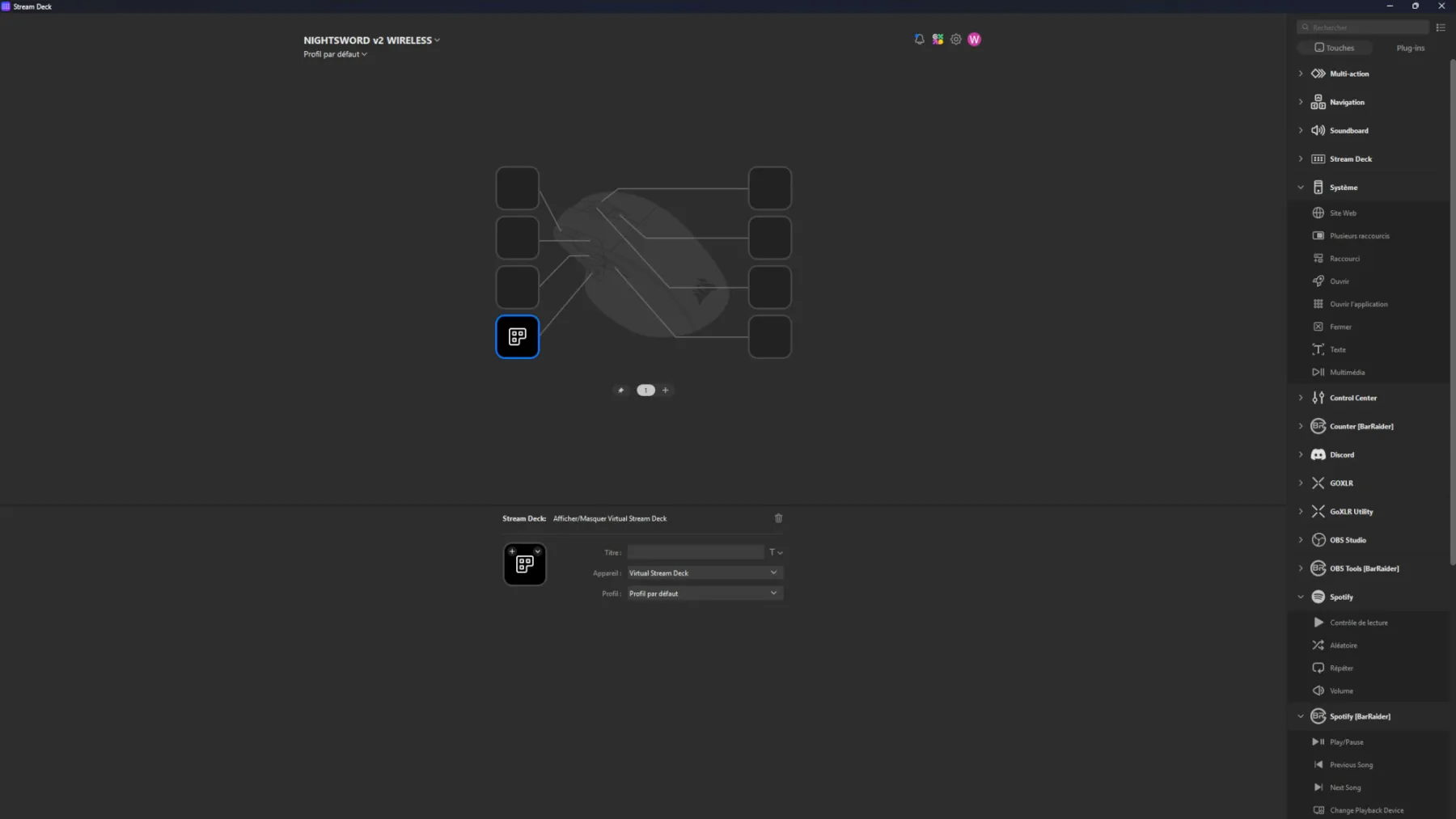This screenshot has width=1456, height=819.
Task: Open the Profil dropdown in properties
Action: [x=705, y=593]
